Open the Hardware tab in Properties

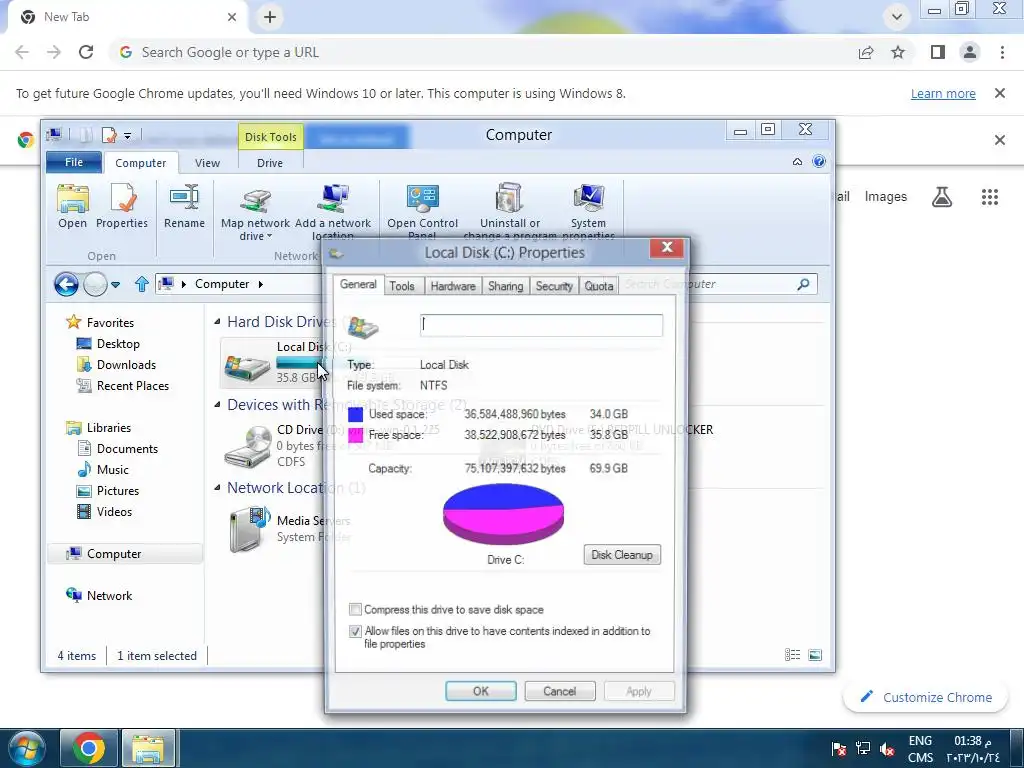click(x=453, y=286)
